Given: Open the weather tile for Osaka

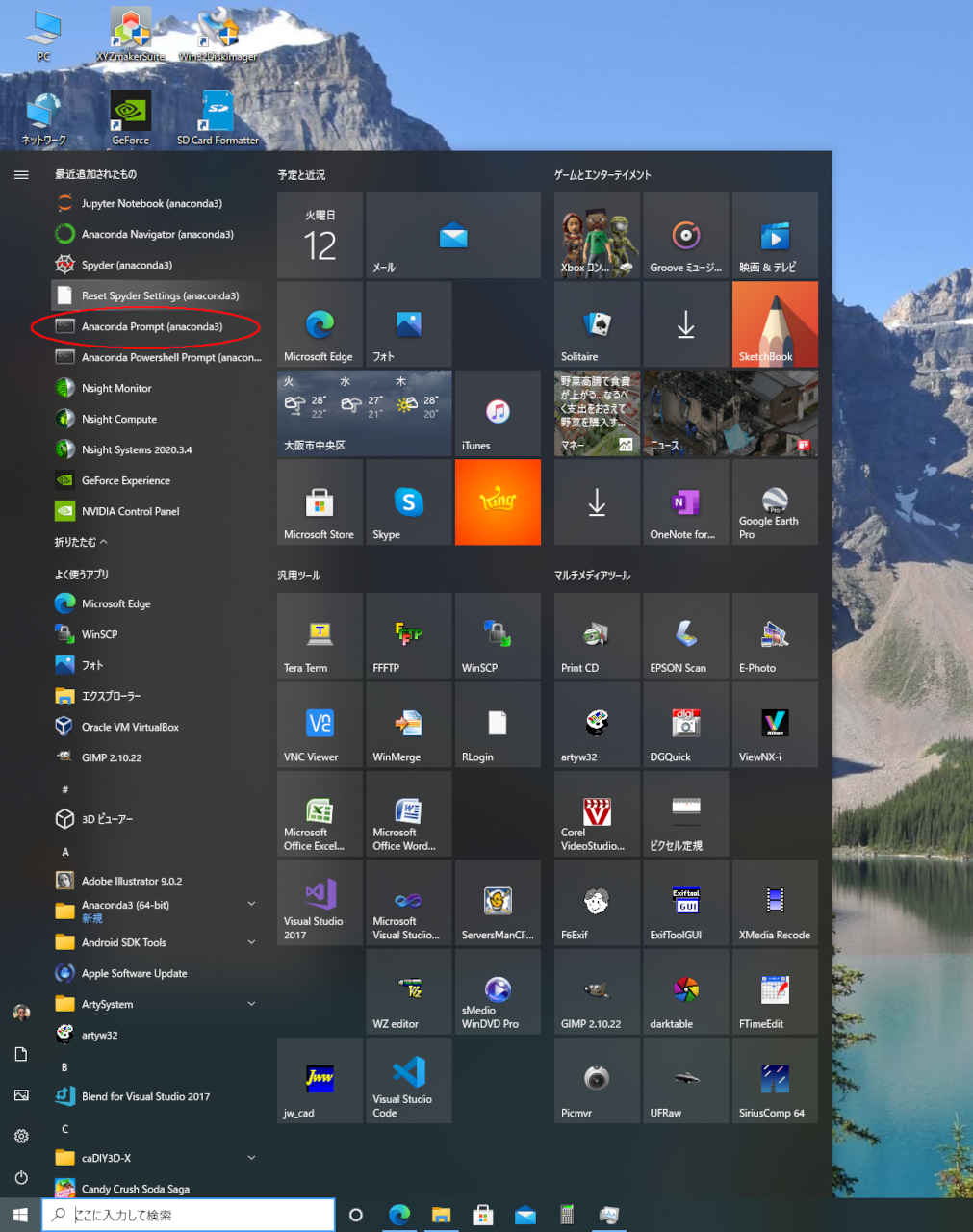Looking at the screenshot, I should [x=365, y=413].
